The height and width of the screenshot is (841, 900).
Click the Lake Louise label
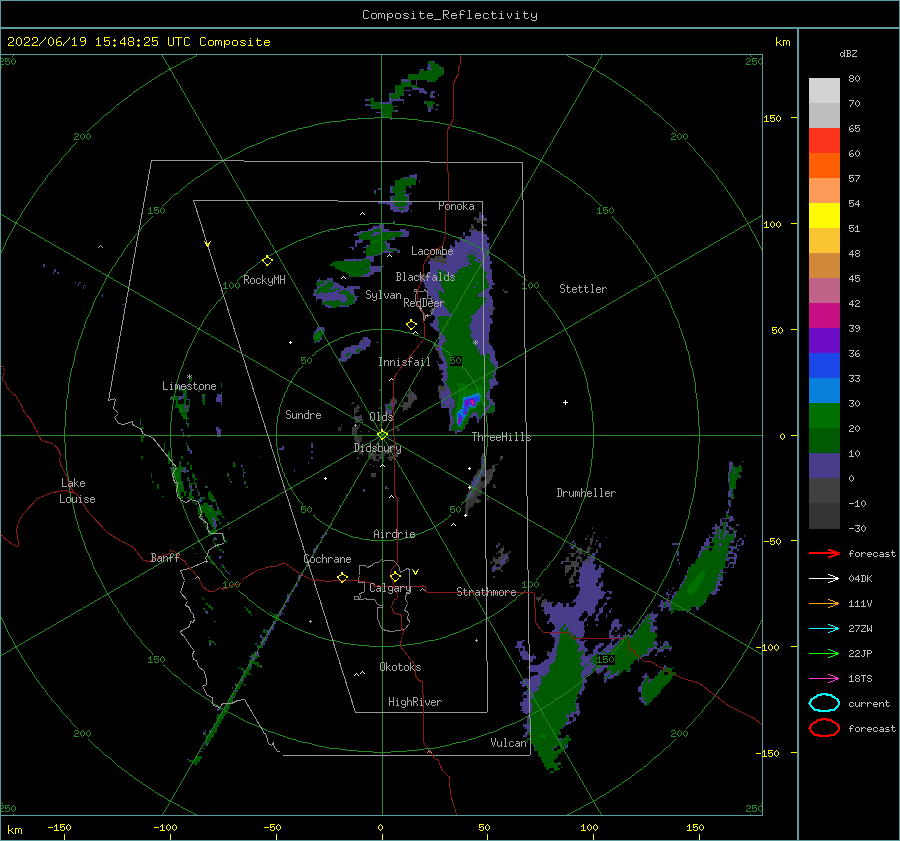click(78, 491)
